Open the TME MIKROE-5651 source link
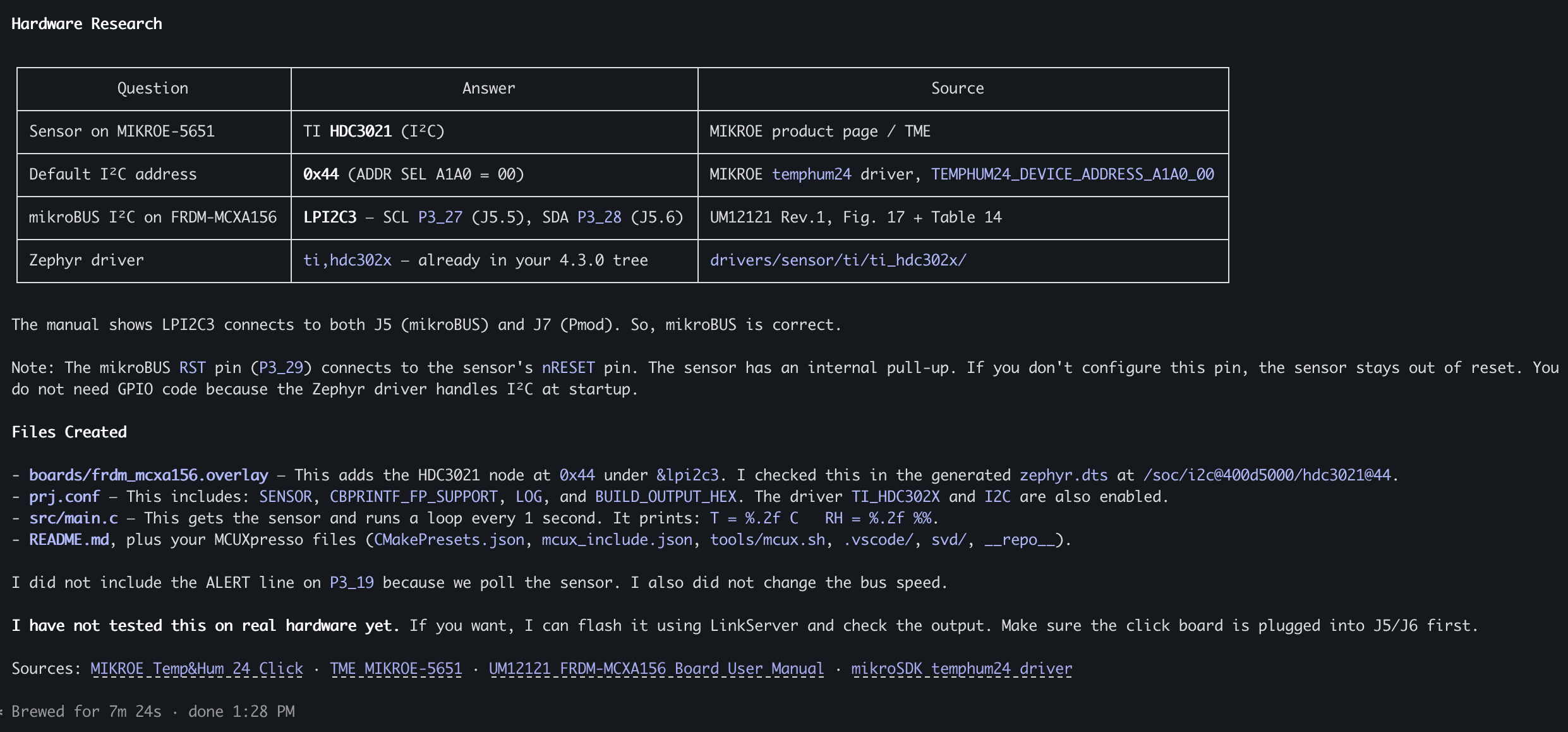This screenshot has width=1568, height=732. point(395,669)
